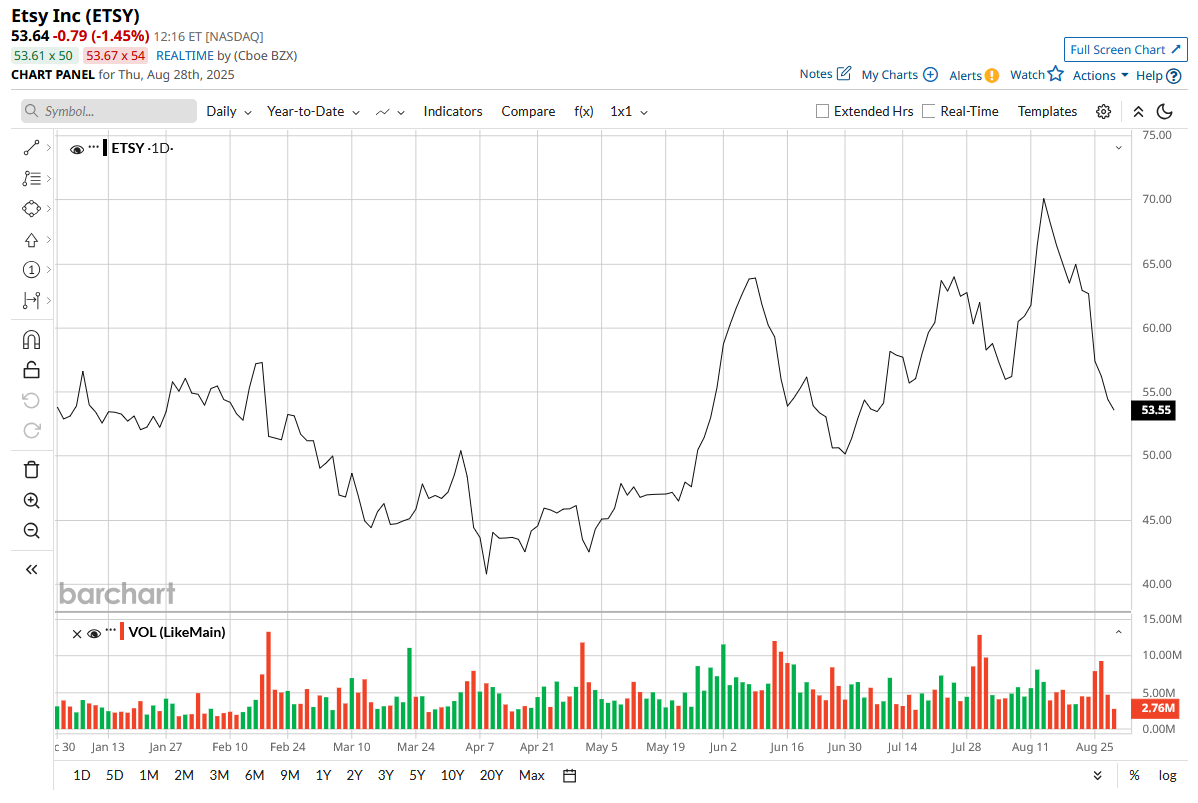
Task: Open the f(x) expressions menu
Action: click(584, 112)
